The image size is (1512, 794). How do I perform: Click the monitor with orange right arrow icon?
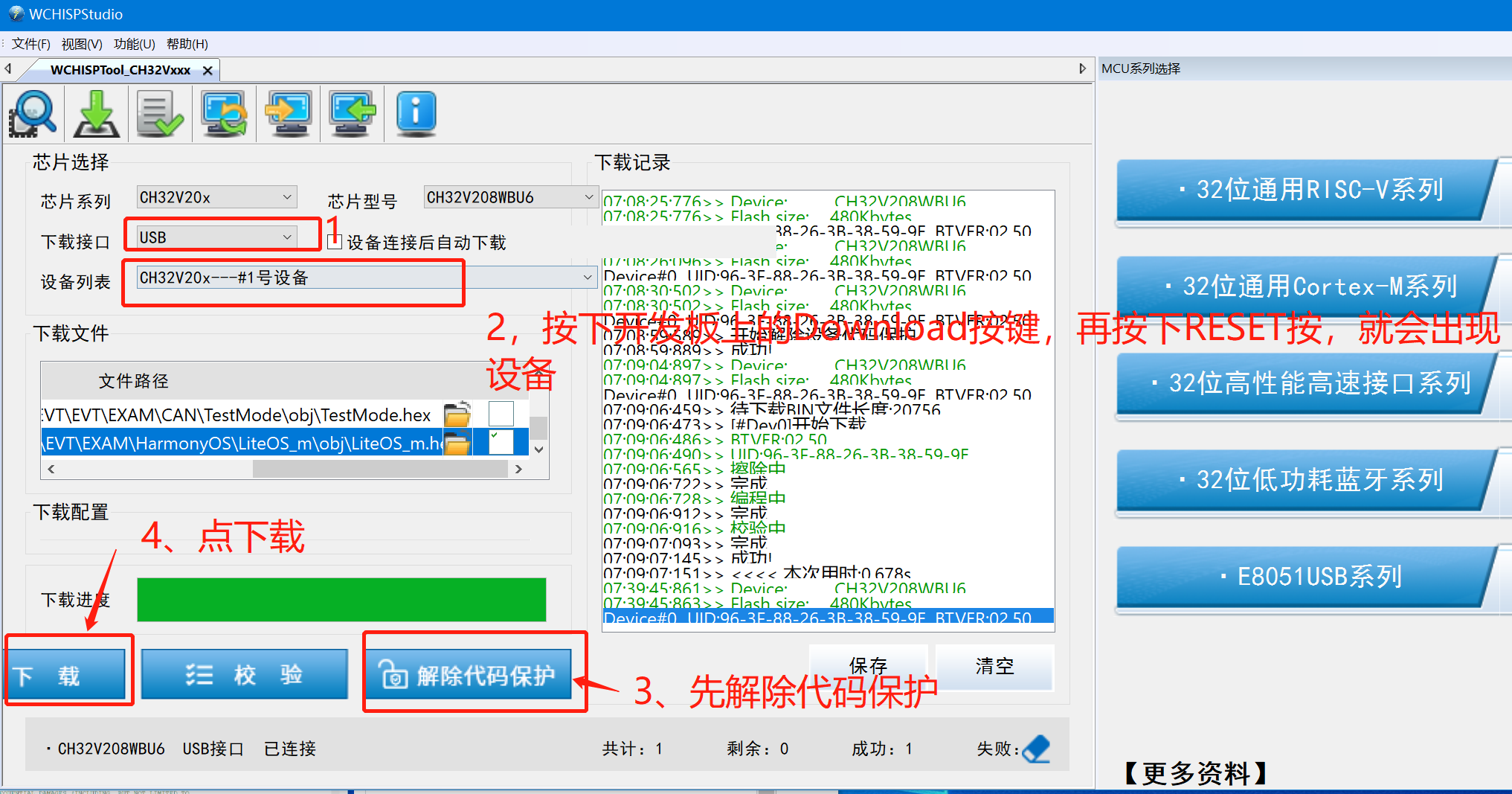tap(289, 113)
